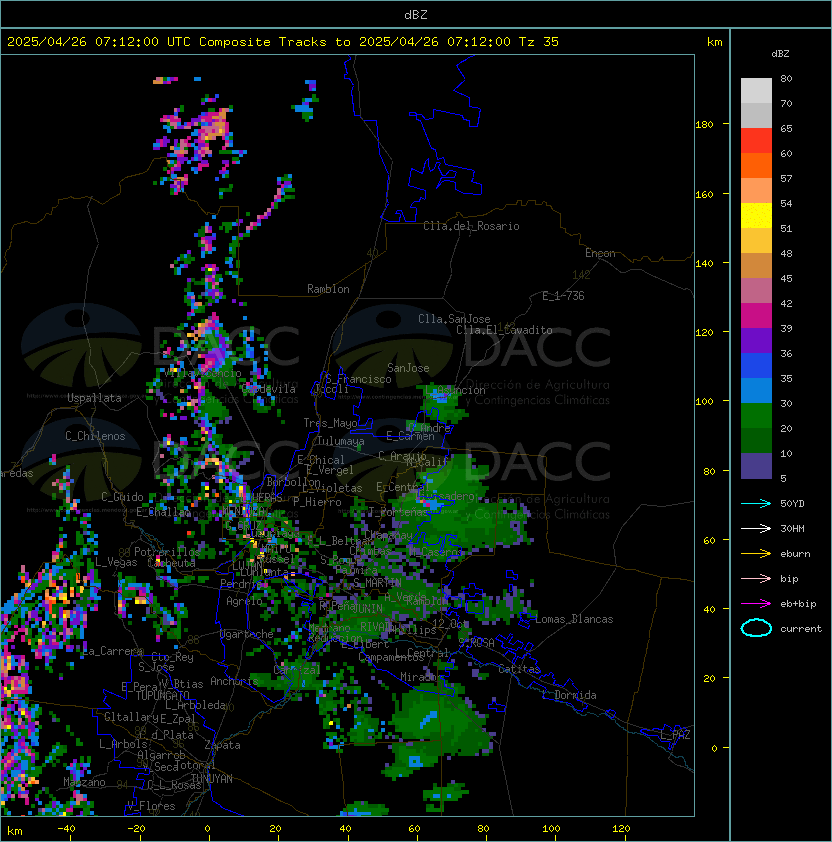
Task: Click the Clla.del_Rosario map label
Action: coord(471,226)
